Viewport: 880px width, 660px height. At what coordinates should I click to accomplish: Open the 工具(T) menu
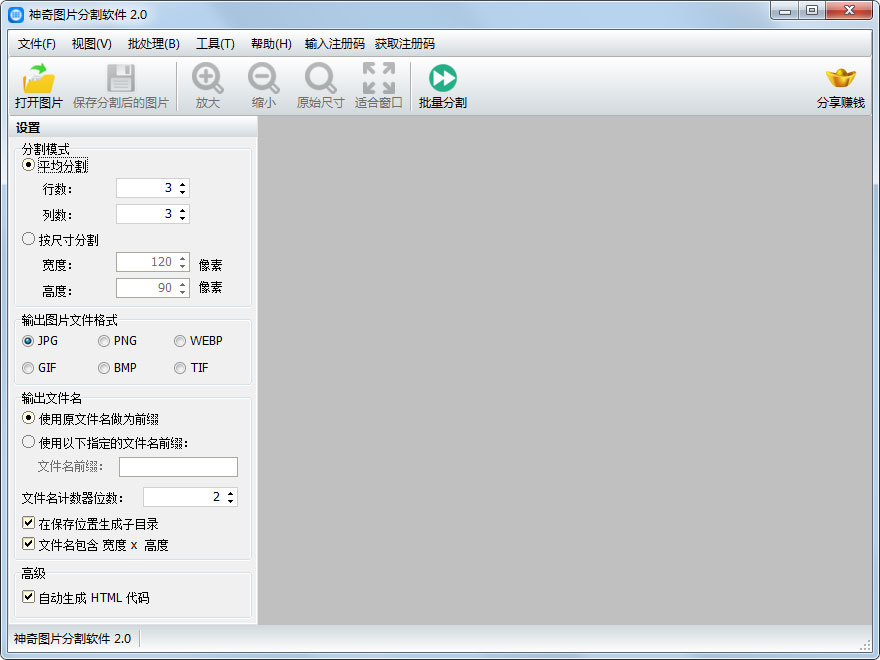point(216,44)
